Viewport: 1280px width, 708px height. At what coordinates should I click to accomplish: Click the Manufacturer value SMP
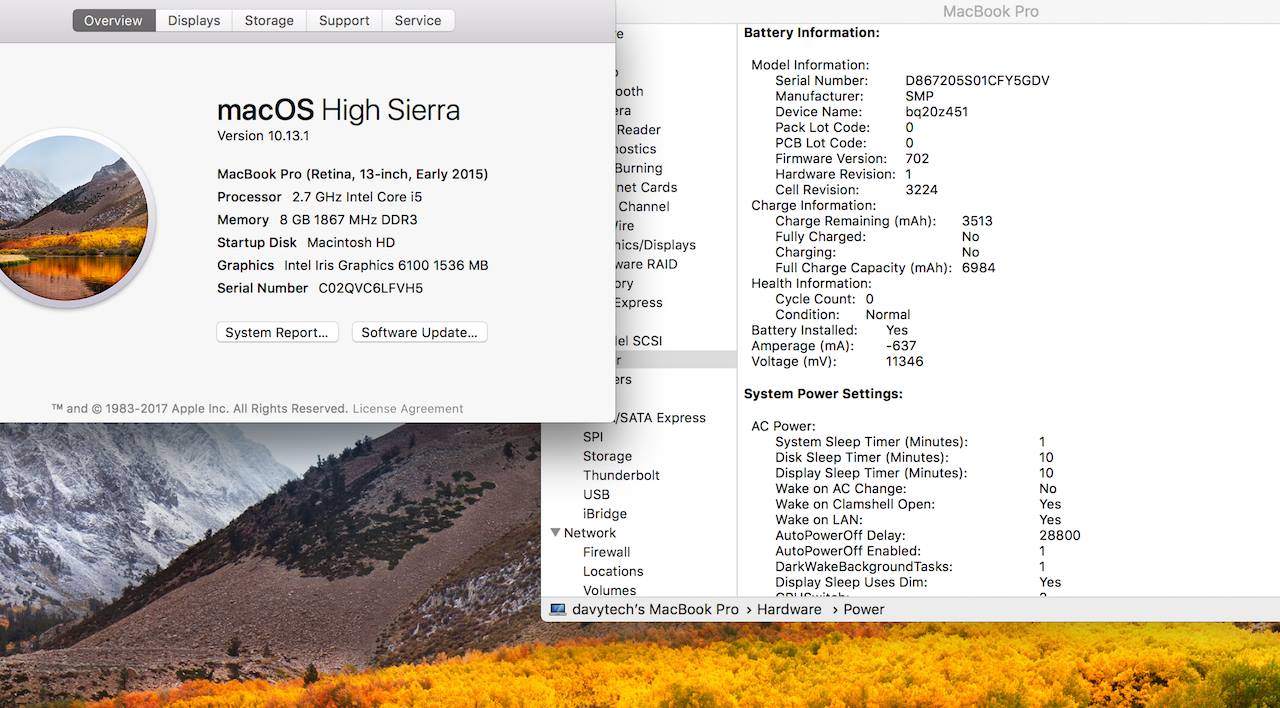[x=919, y=97]
